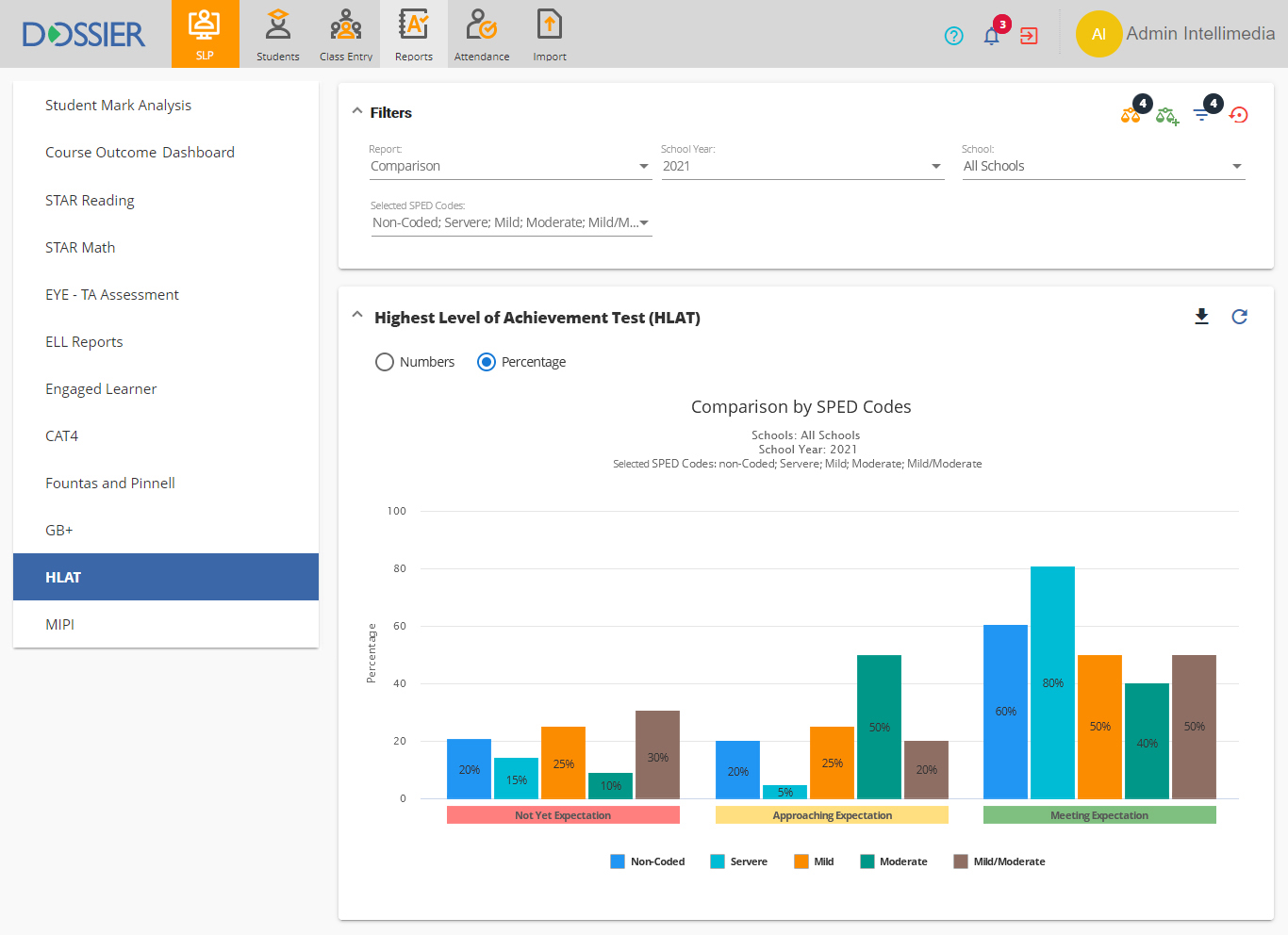Click the orange balance scale comparison icon
The image size is (1288, 935).
pyautogui.click(x=1130, y=115)
